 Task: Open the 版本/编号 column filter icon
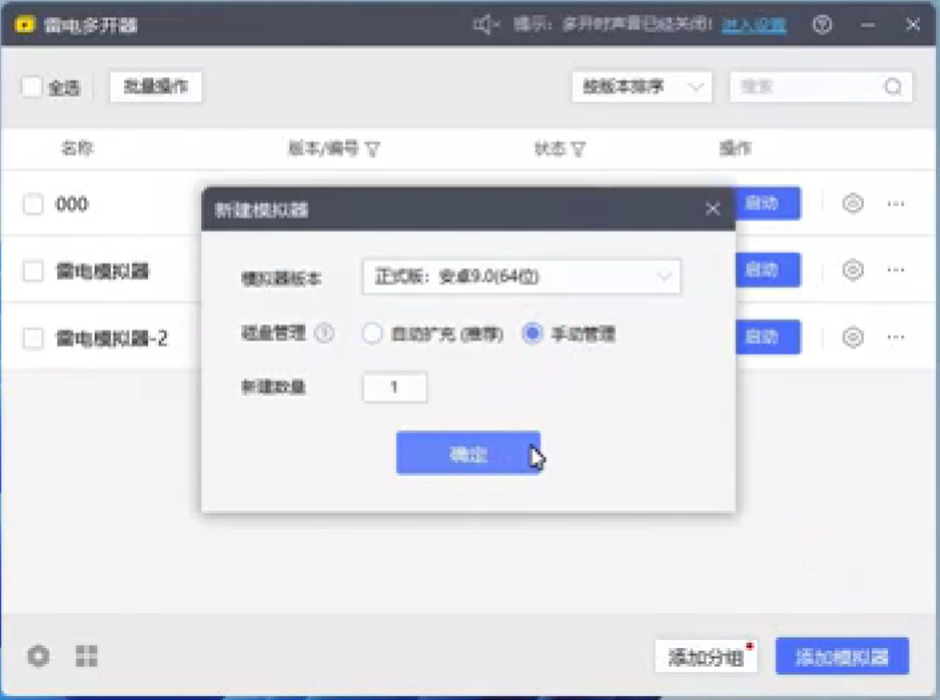(373, 149)
